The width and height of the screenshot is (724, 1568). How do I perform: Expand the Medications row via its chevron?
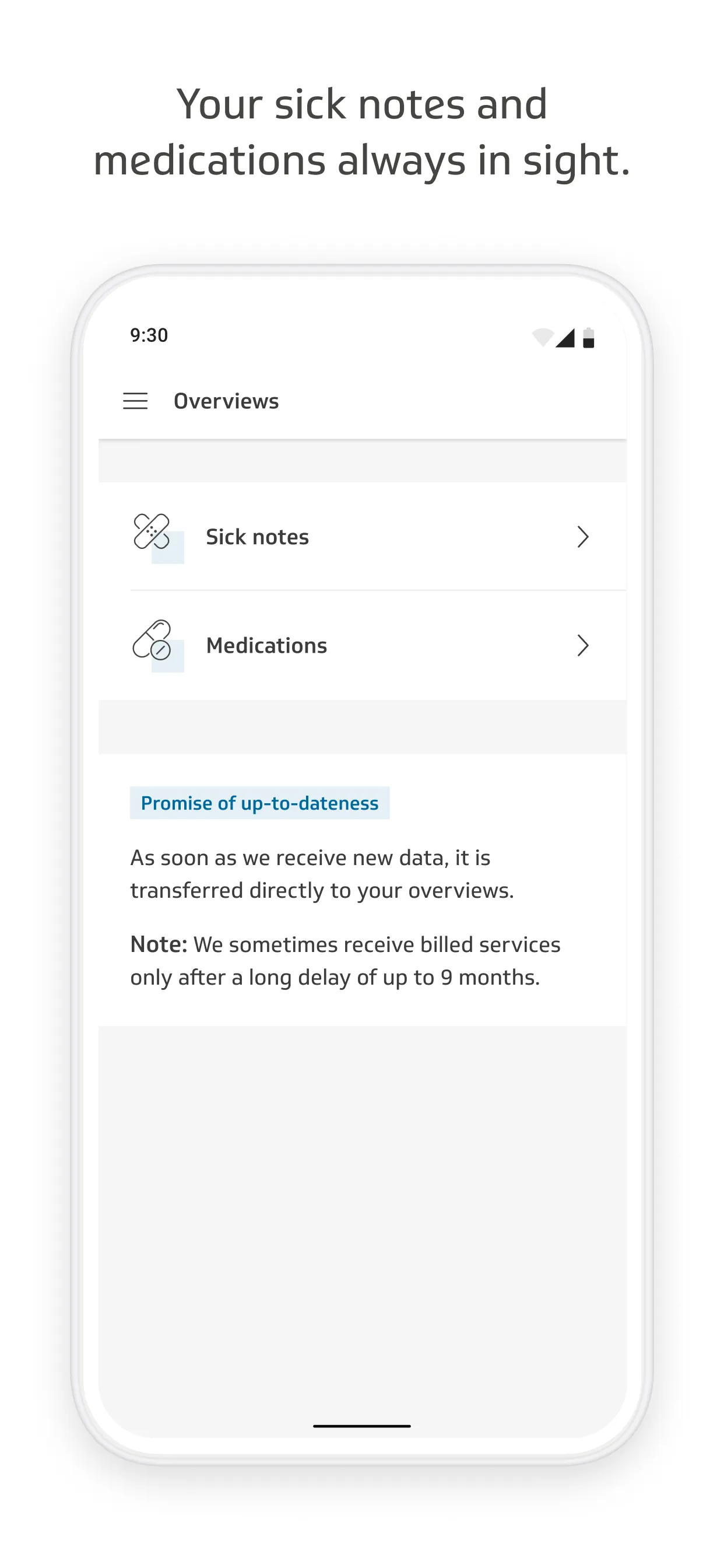(x=584, y=645)
